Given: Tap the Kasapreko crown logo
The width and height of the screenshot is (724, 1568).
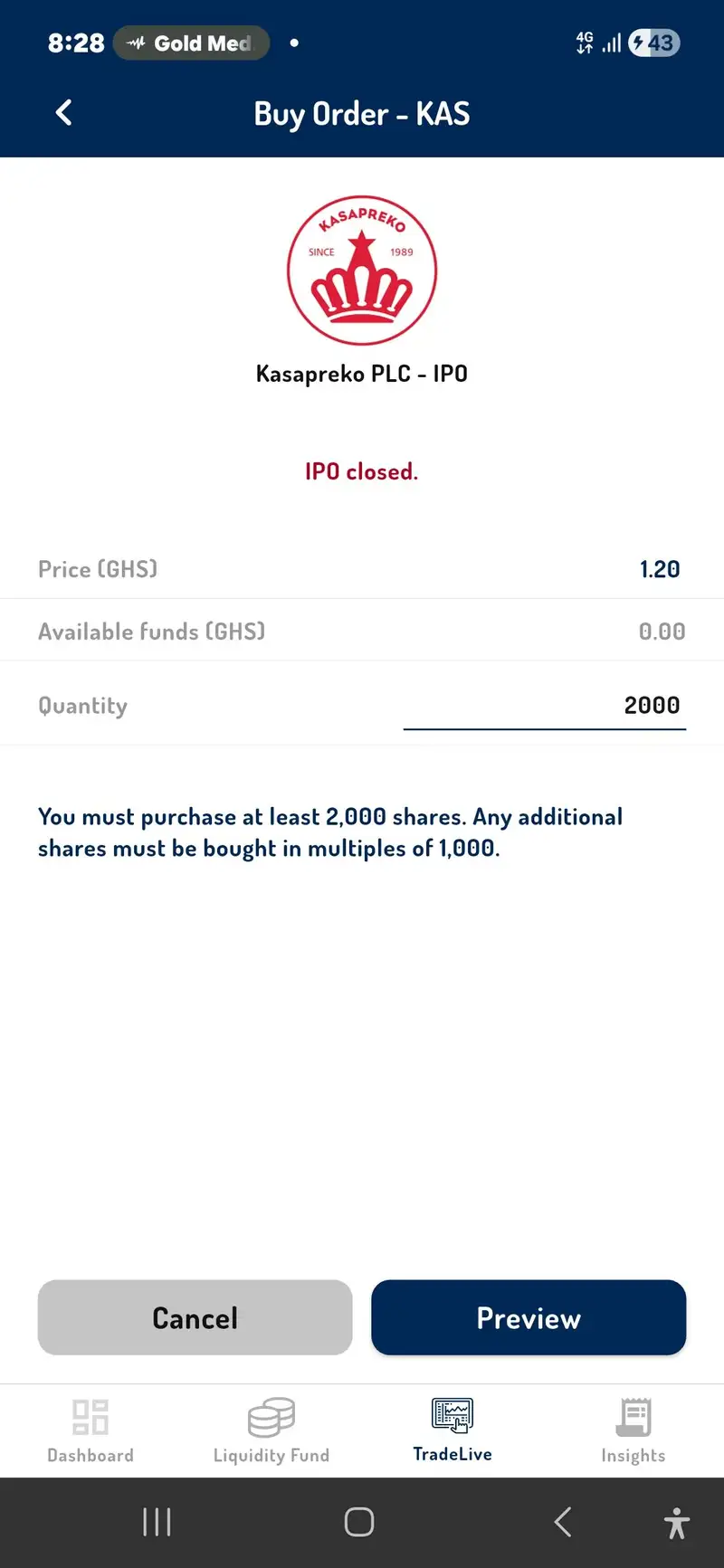Looking at the screenshot, I should click(362, 271).
